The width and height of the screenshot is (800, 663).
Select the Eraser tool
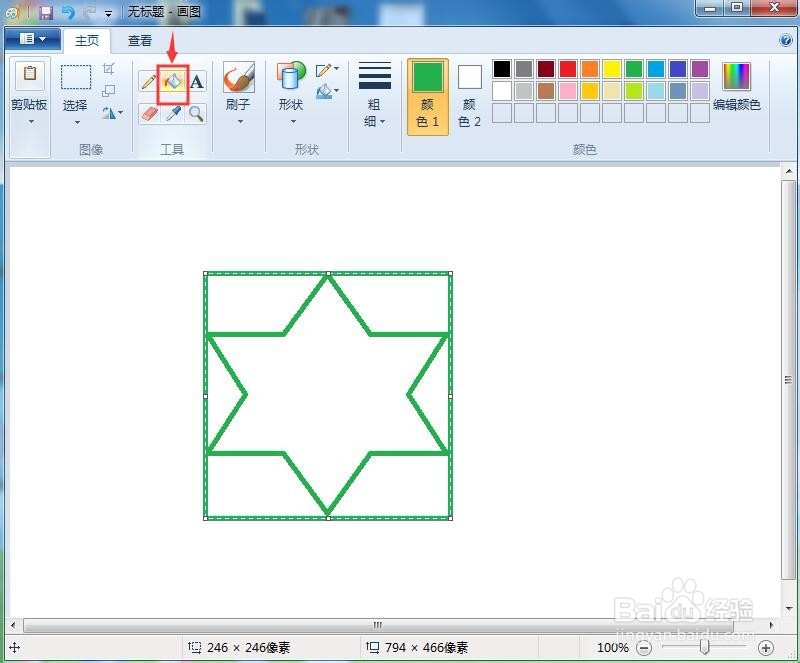click(148, 113)
